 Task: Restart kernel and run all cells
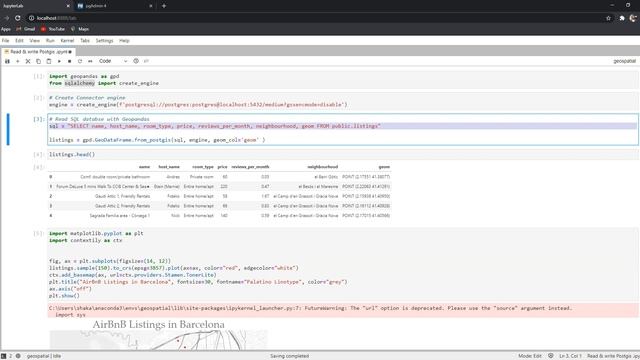pyautogui.click(x=90, y=61)
